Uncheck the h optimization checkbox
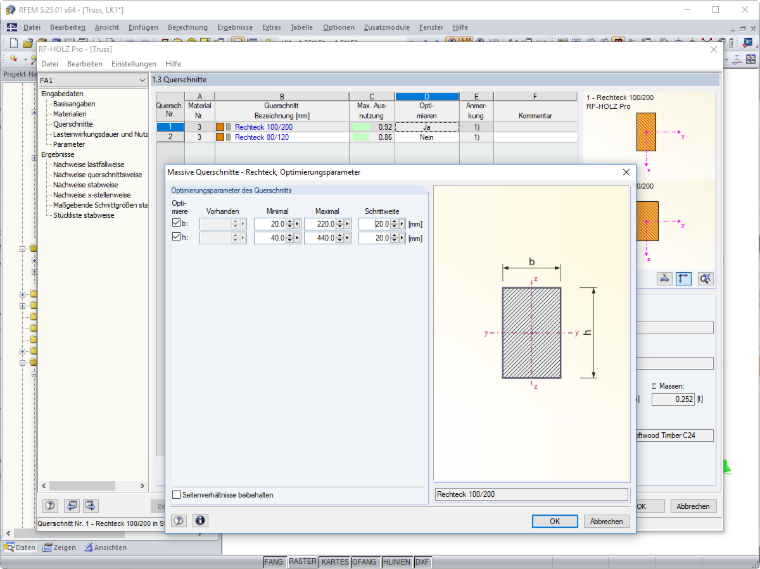The height and width of the screenshot is (569, 760). [x=176, y=237]
